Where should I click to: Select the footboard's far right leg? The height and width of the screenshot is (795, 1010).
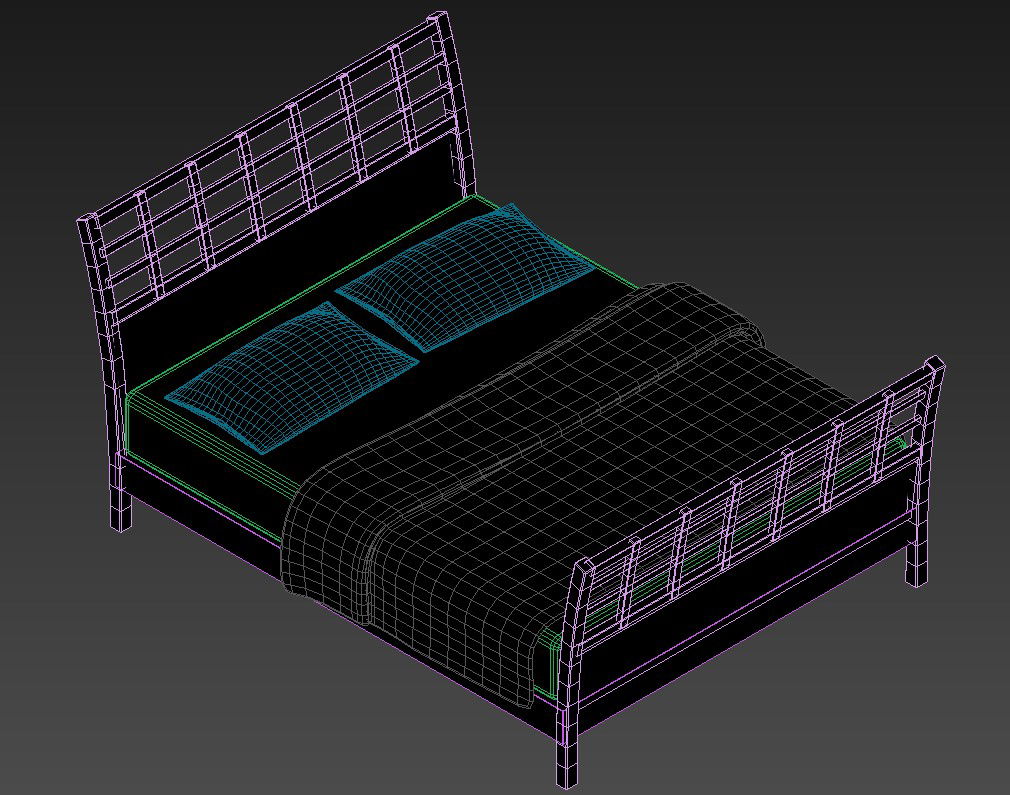coord(917,560)
